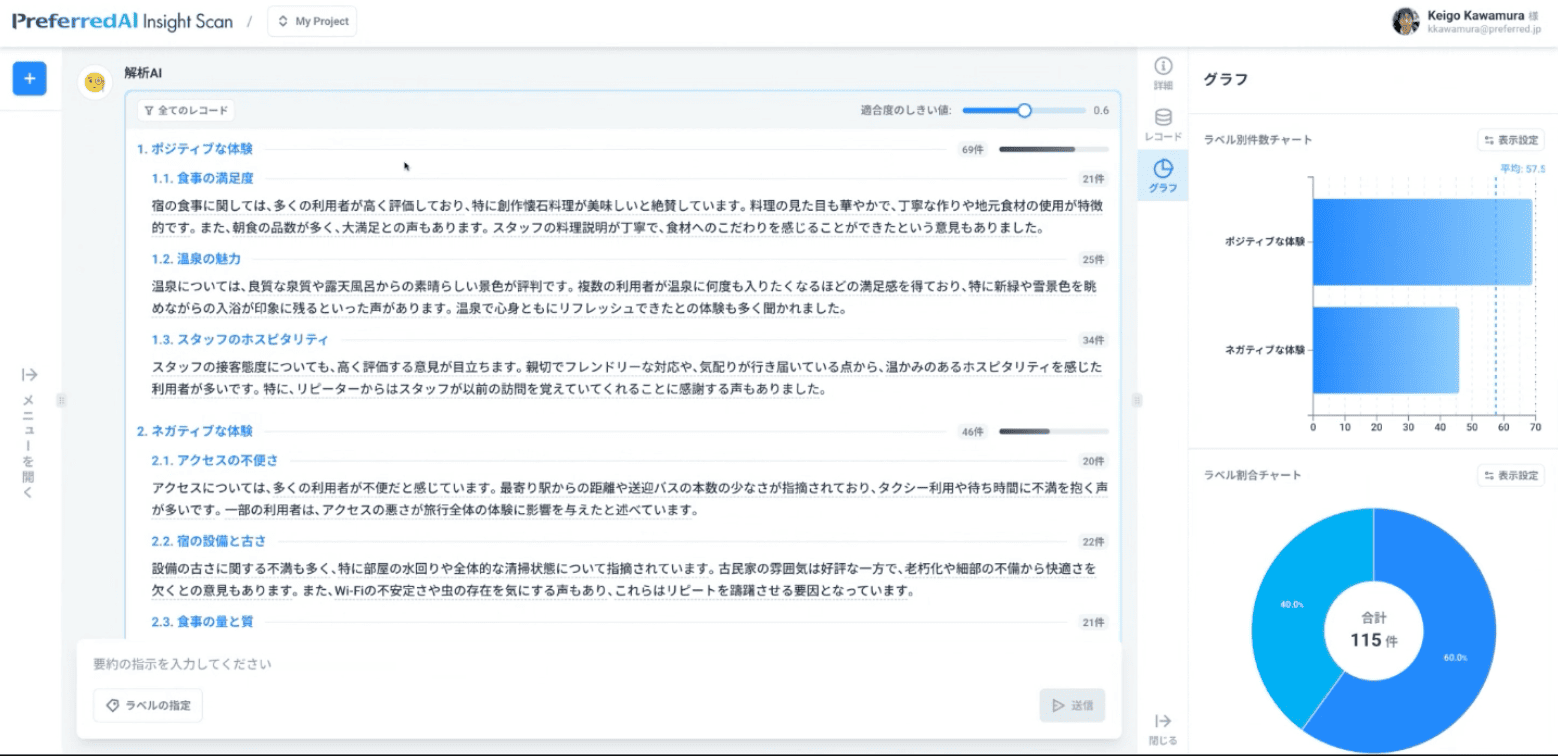Open 表示設定 for ラベル別件数チャート
Screen dimensions: 1558x756
(1510, 141)
